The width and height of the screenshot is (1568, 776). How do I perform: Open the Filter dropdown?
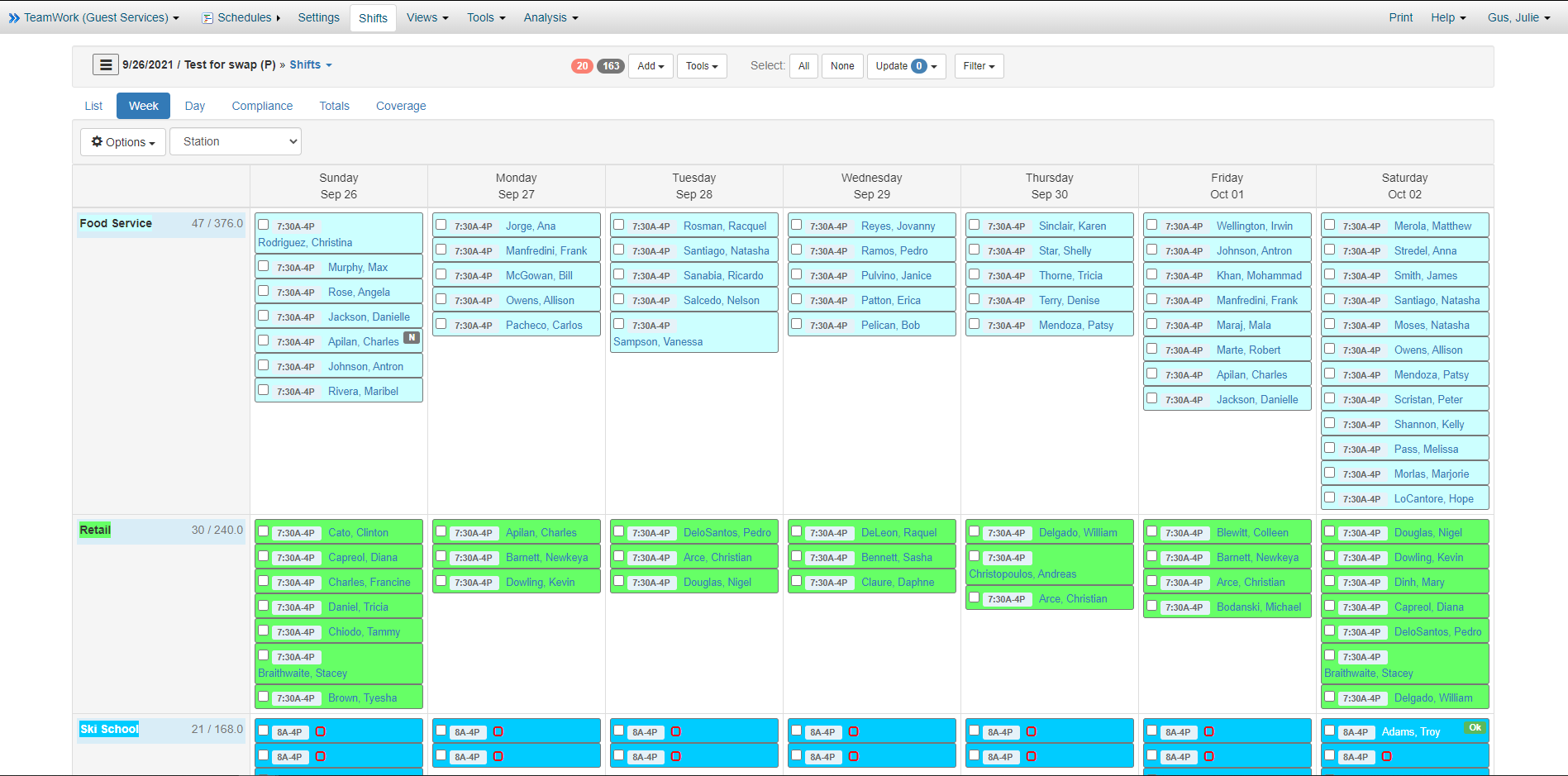click(978, 66)
